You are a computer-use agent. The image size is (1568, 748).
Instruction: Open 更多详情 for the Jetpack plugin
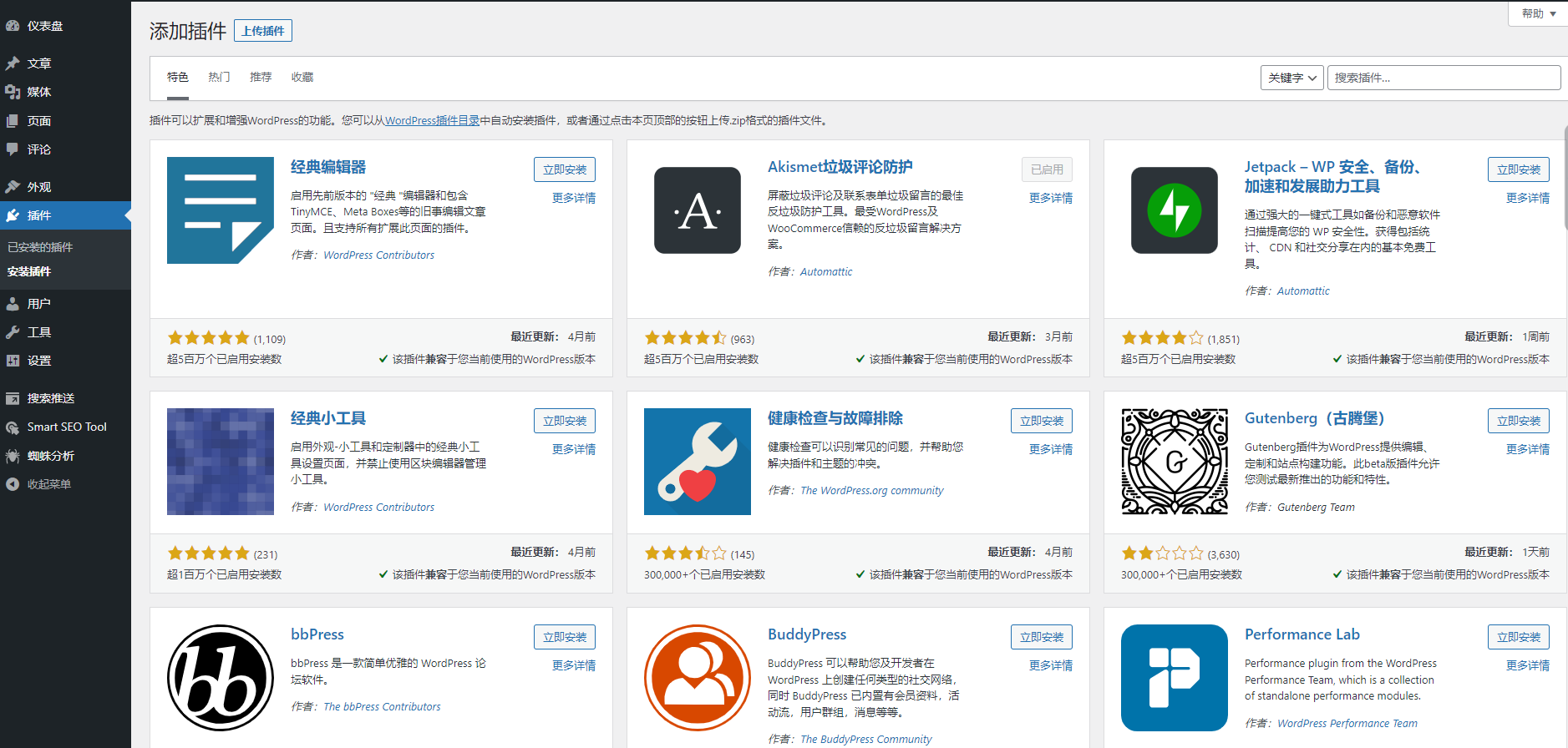click(x=1527, y=198)
